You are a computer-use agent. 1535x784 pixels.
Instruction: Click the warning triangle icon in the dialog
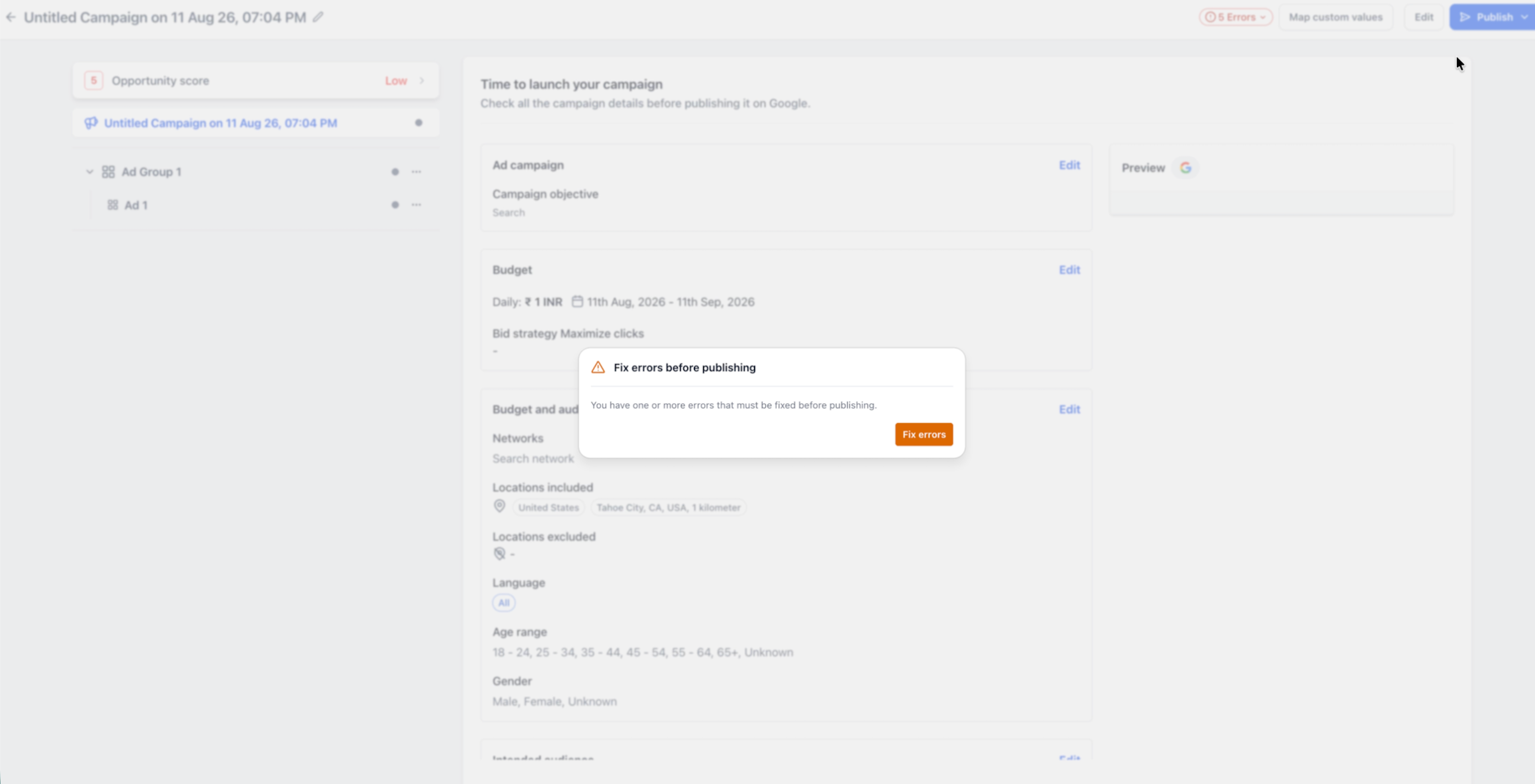[x=598, y=367]
